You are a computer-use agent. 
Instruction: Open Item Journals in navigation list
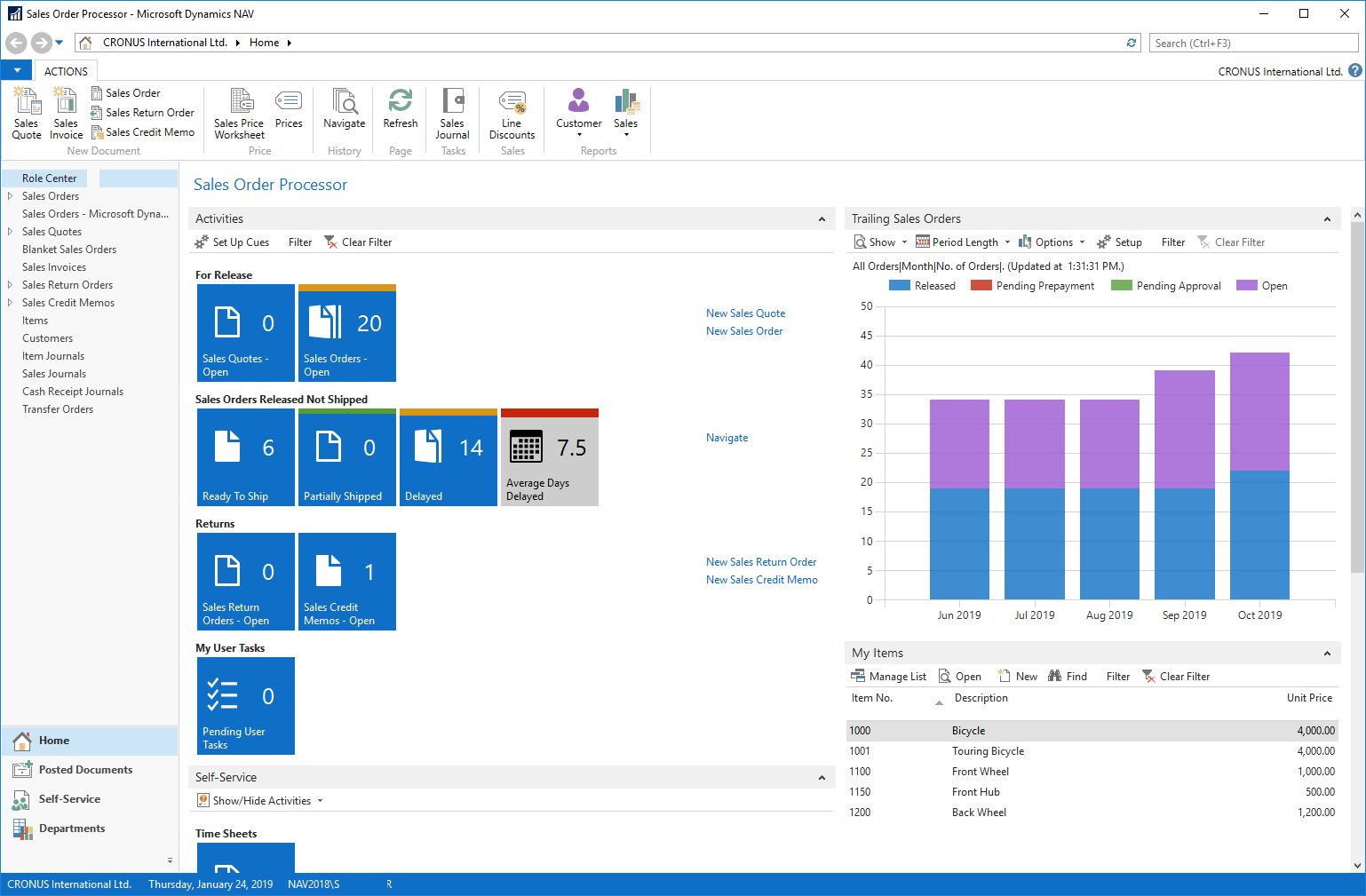coord(53,356)
